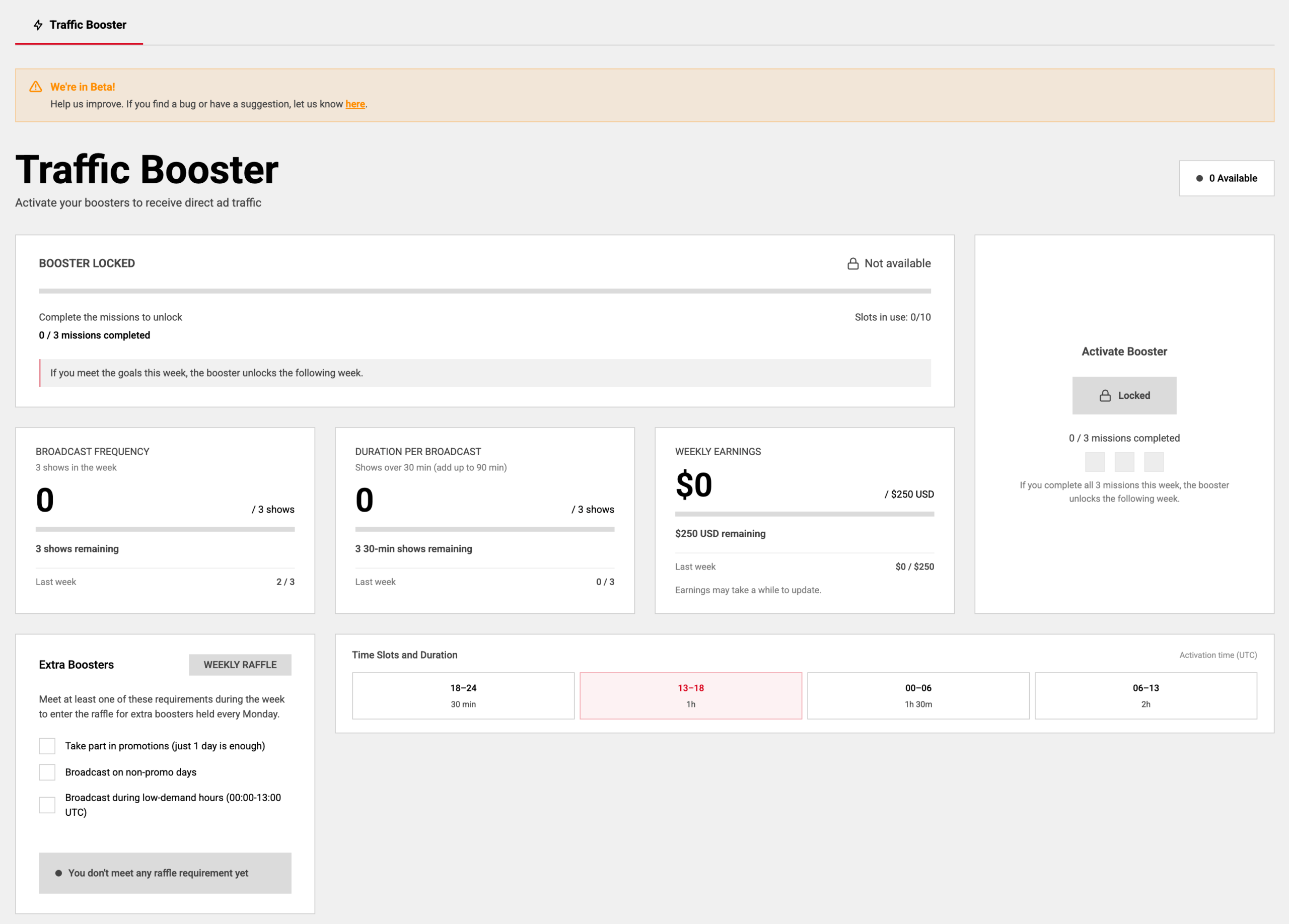Click the WEEKLY RAFFLE tag
The height and width of the screenshot is (924, 1289).
pos(240,665)
